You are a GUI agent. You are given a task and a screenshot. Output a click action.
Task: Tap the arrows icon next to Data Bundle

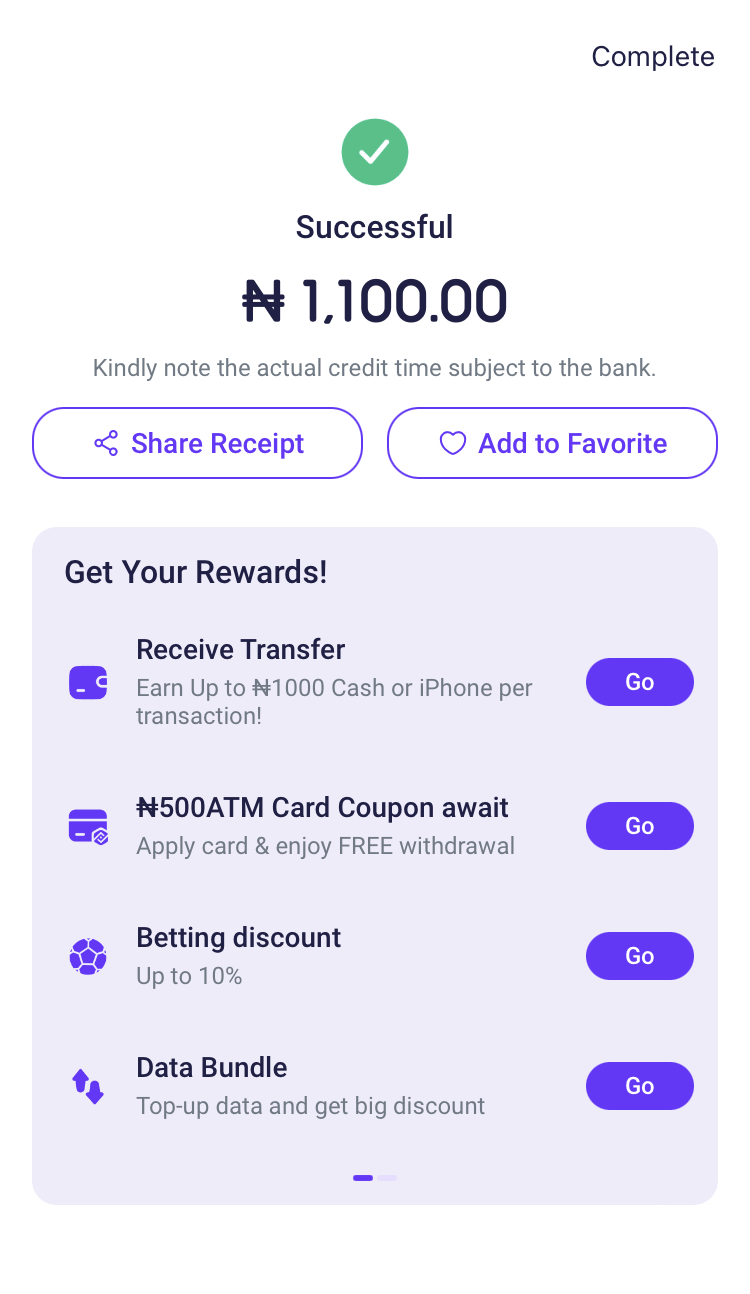pyautogui.click(x=88, y=1086)
